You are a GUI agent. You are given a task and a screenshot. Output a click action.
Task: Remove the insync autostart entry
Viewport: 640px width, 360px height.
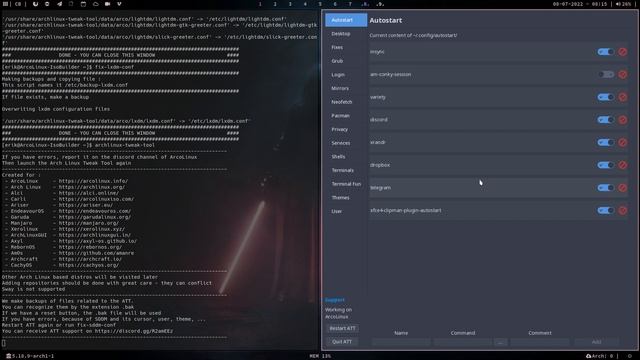tap(622, 52)
